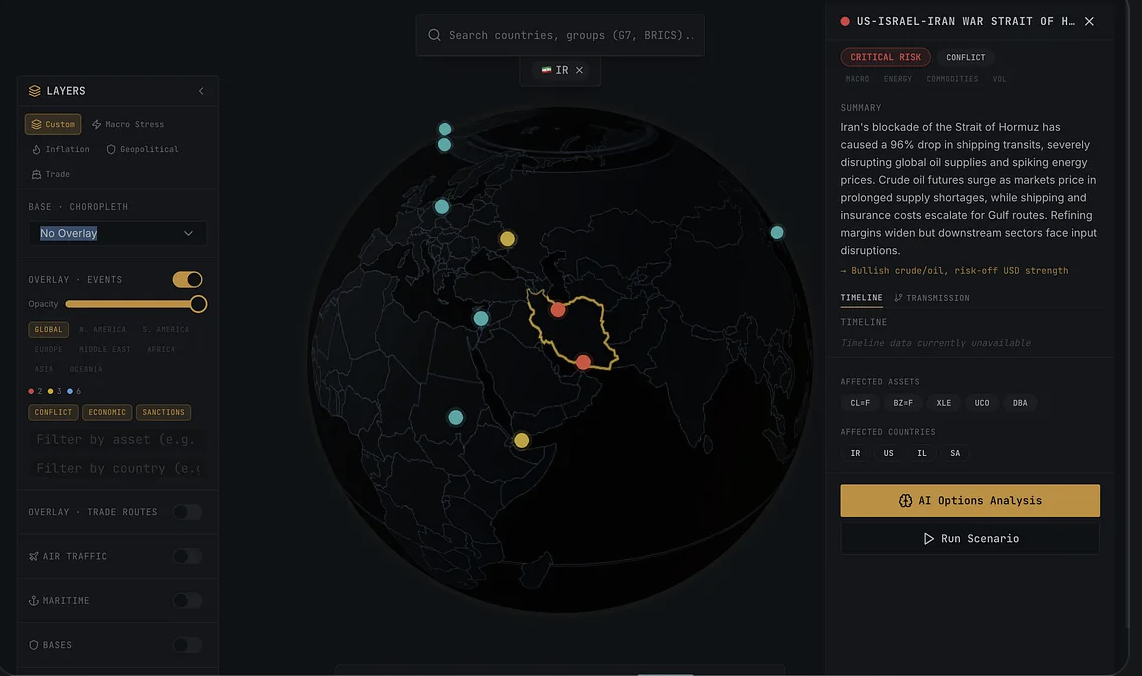Click the search magnifier icon
This screenshot has width=1142, height=676.
[x=434, y=35]
